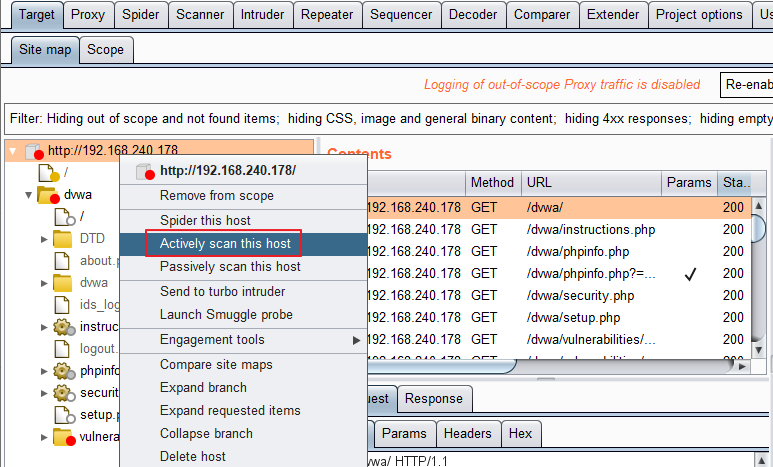Click the nested dvwa subfolder icon
Image resolution: width=773 pixels, height=467 pixels.
63,283
